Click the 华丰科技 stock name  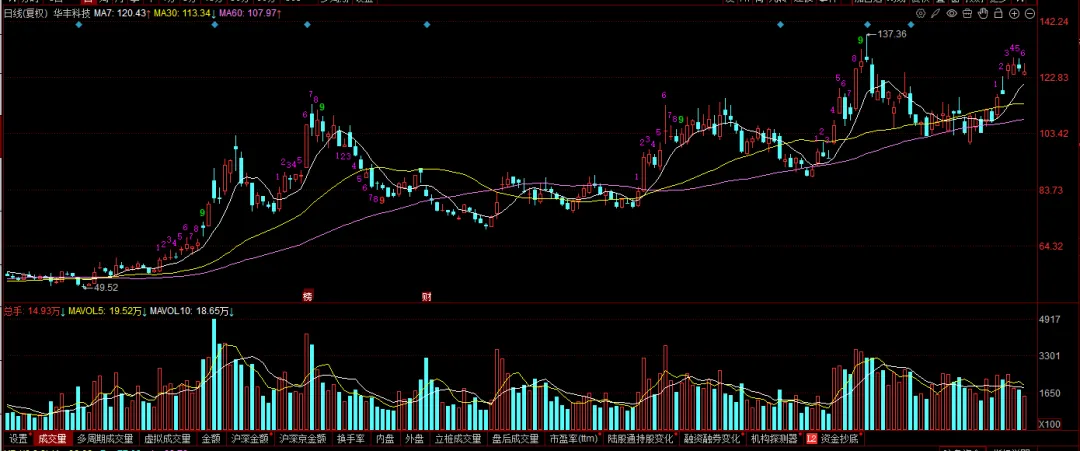[70, 13]
